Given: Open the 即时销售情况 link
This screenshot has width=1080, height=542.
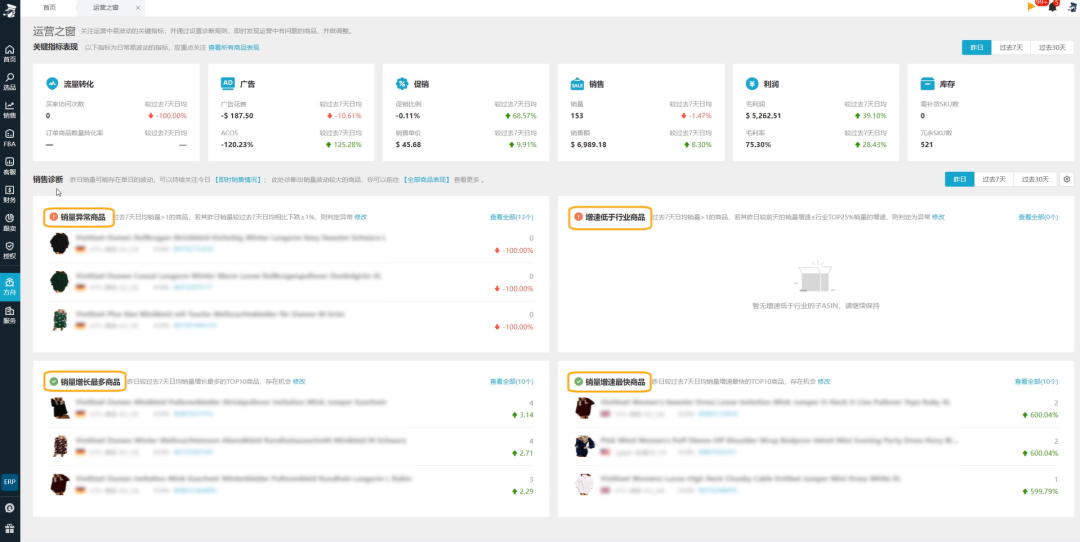Looking at the screenshot, I should point(238,180).
